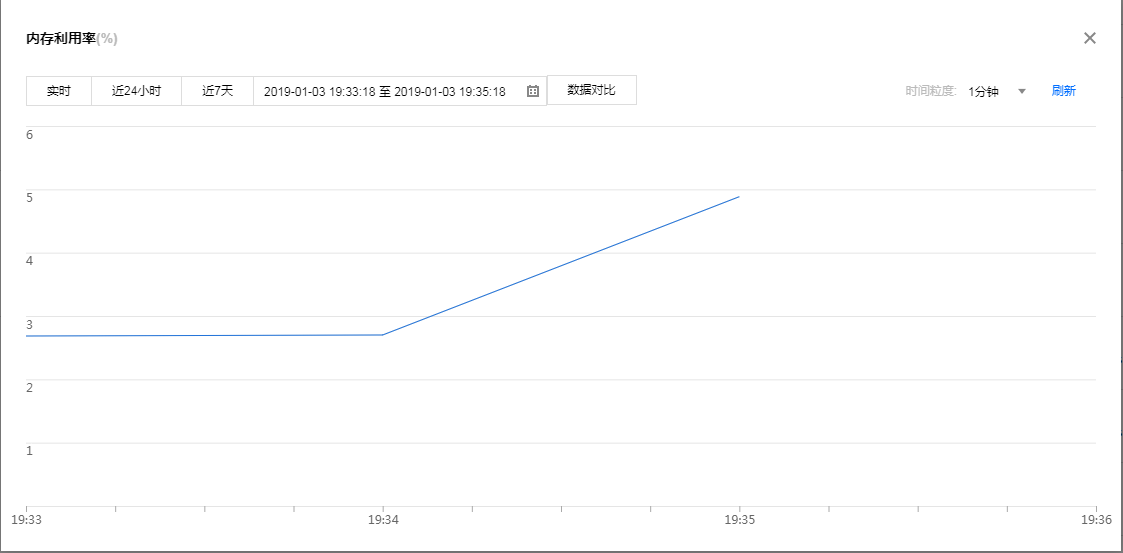Click the 数据对比 button
This screenshot has height=553, width=1123.
coord(591,90)
